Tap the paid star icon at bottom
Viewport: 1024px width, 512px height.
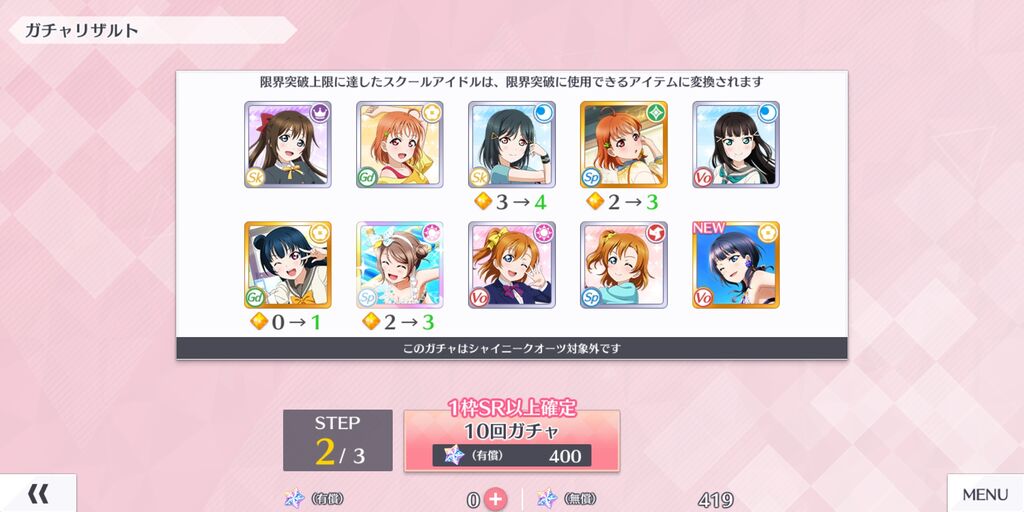[x=295, y=499]
